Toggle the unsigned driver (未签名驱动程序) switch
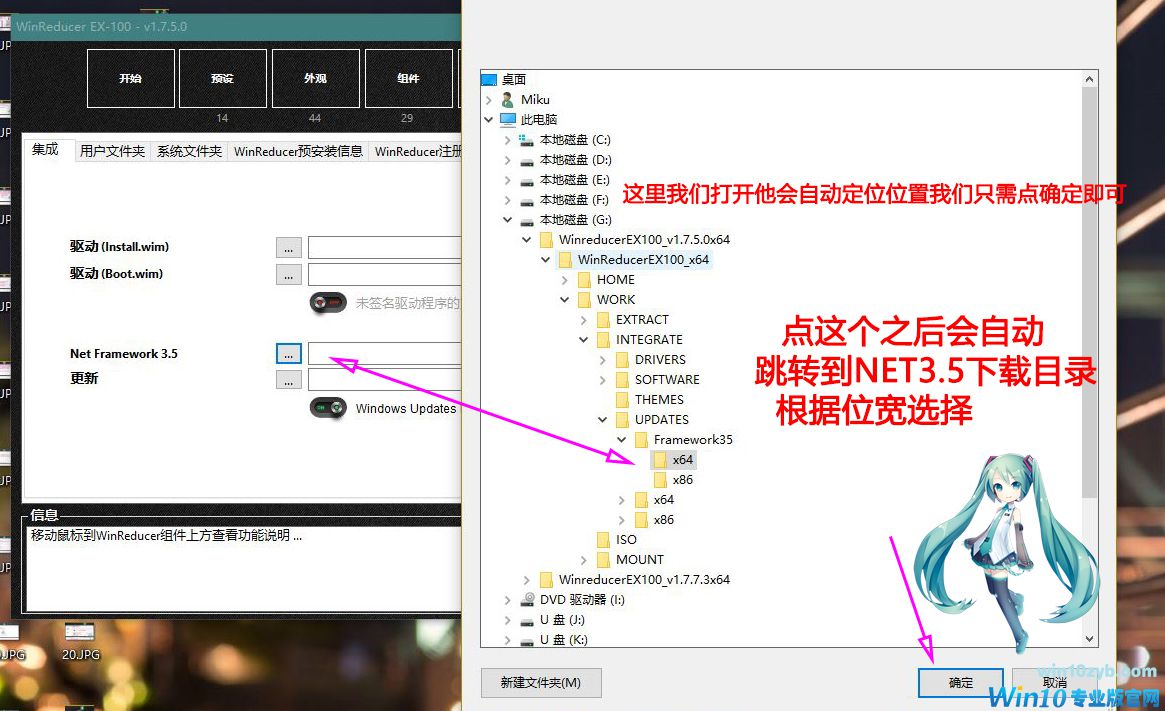Image resolution: width=1165 pixels, height=711 pixels. point(327,302)
